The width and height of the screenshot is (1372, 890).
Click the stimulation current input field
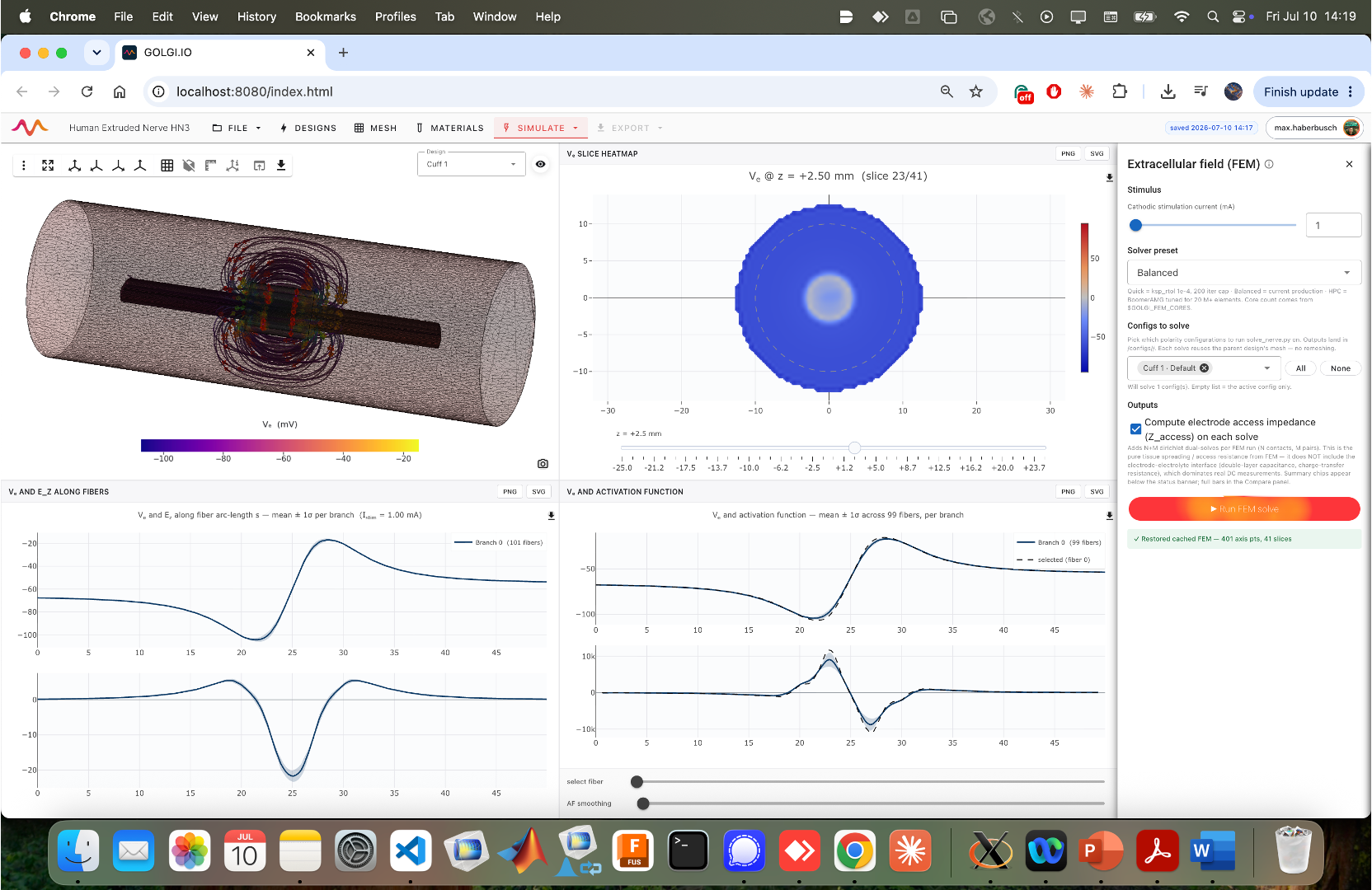point(1333,225)
